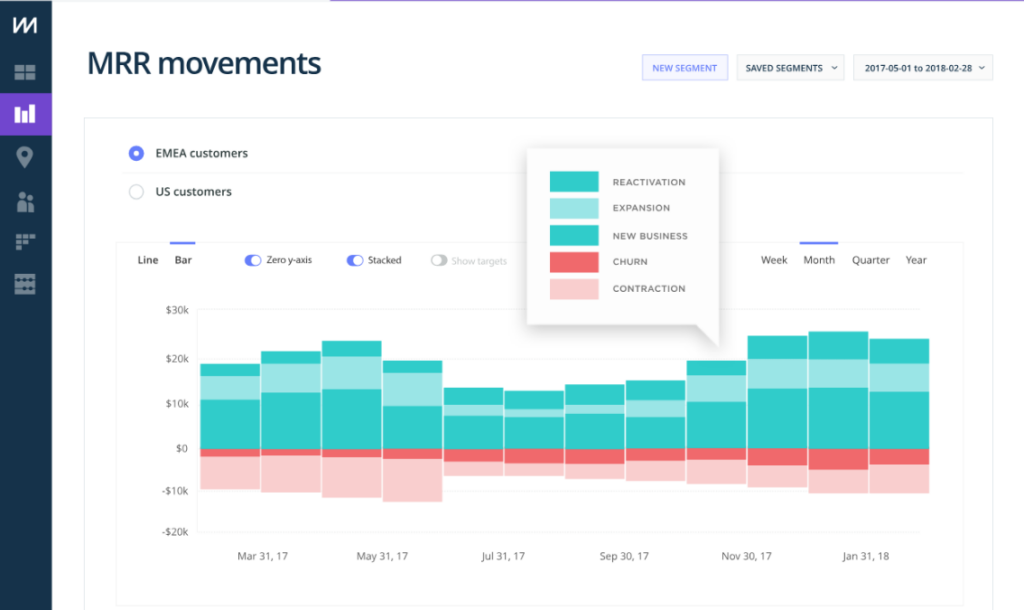Toggle the Stacked switch

point(355,261)
